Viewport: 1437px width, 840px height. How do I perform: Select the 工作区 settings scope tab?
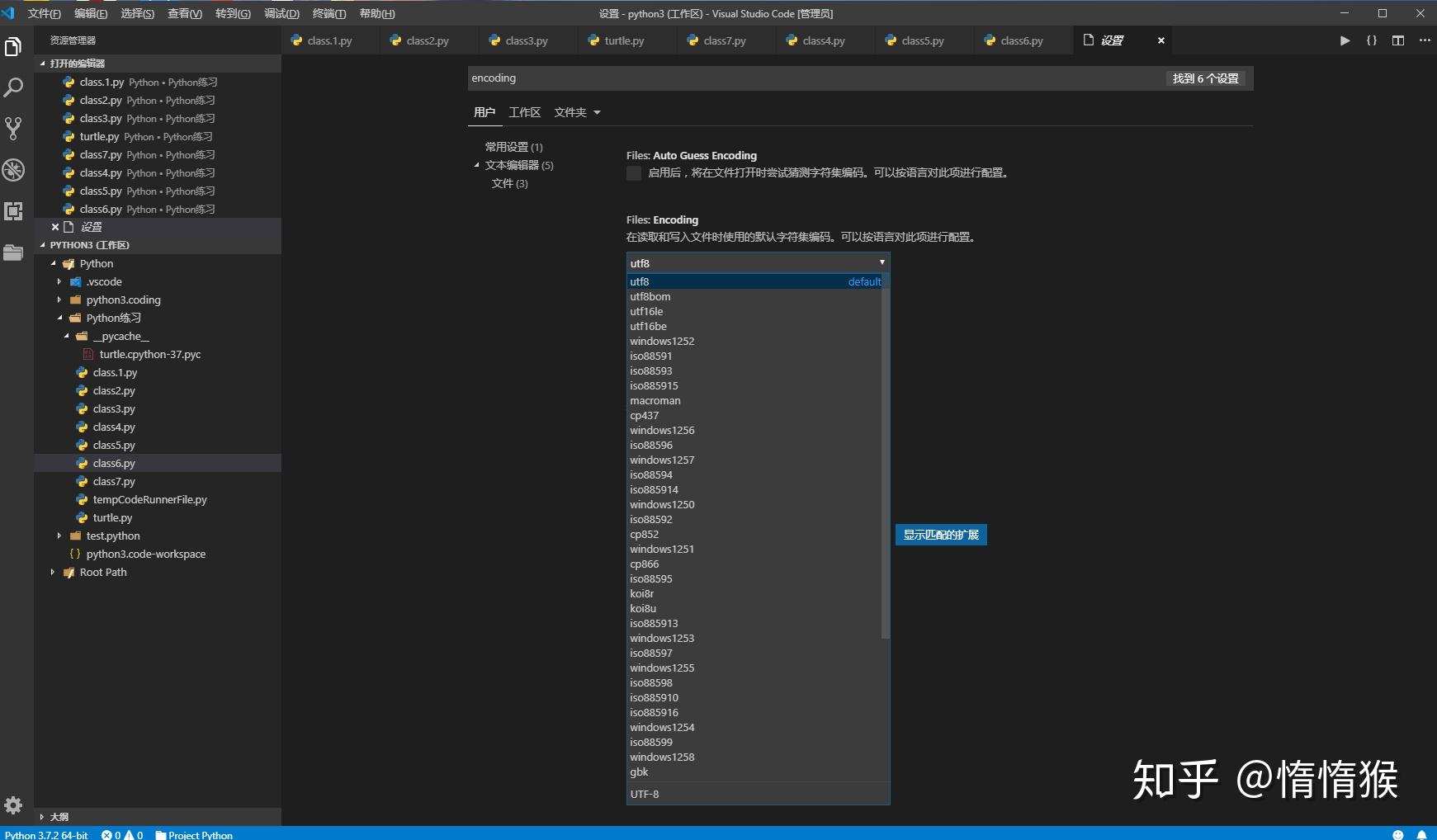(x=525, y=112)
